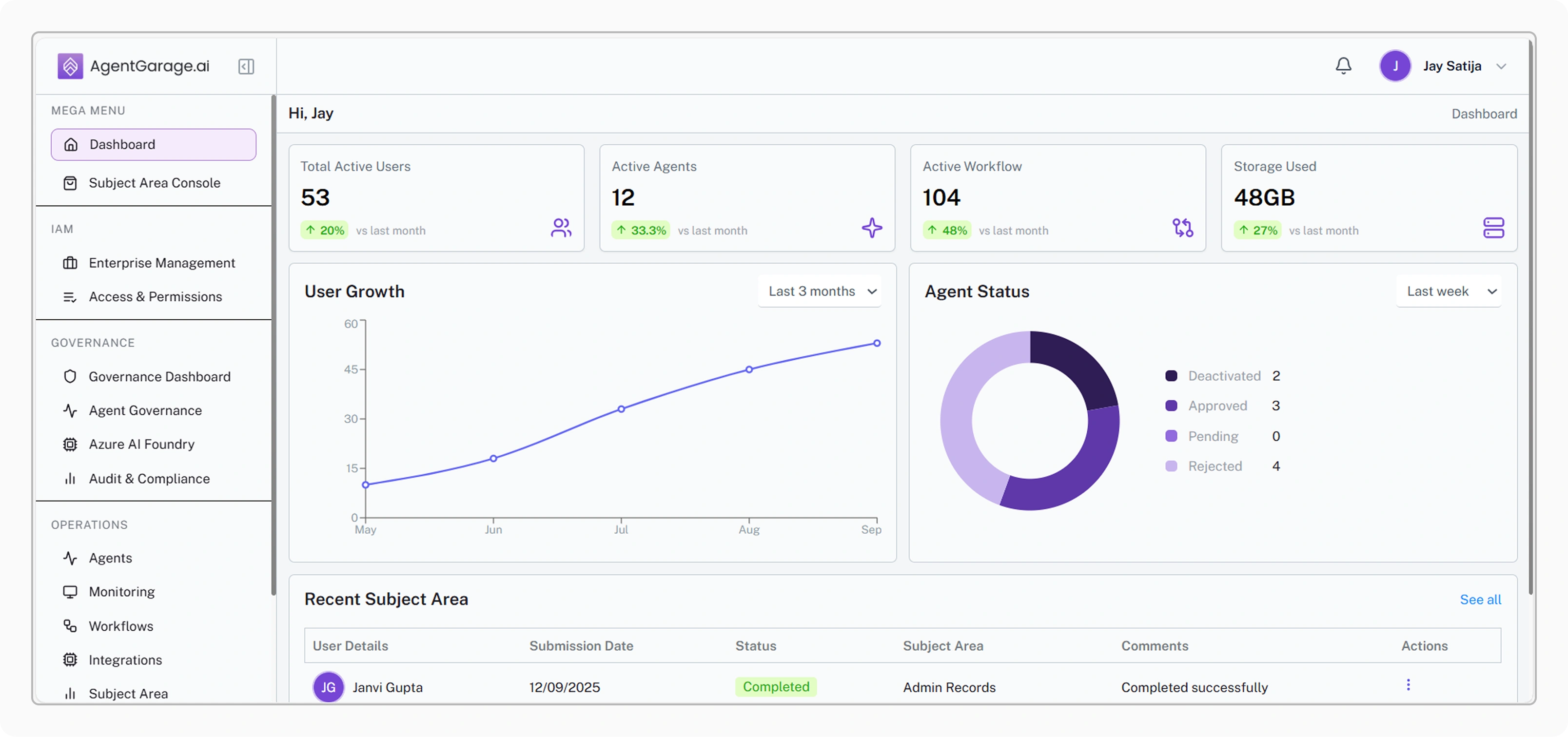1568x737 pixels.
Task: Open Subject Area Console in the sidebar
Action: (x=154, y=183)
